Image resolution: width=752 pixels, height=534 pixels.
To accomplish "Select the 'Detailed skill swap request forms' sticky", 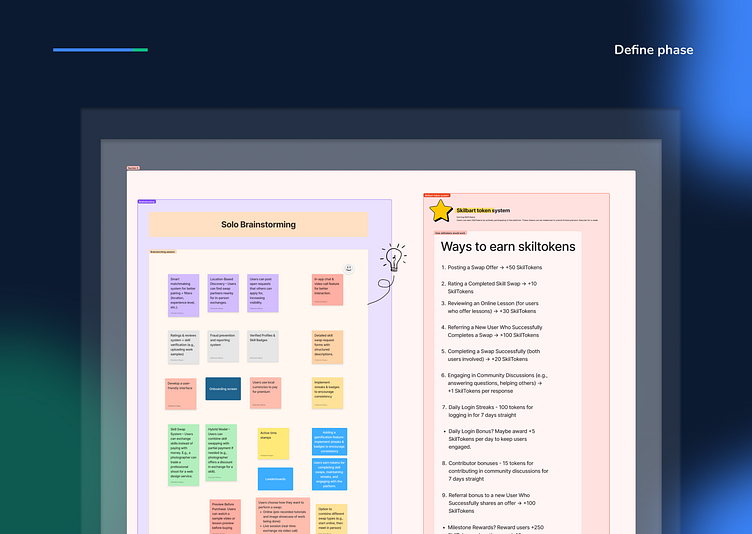I will [x=327, y=347].
